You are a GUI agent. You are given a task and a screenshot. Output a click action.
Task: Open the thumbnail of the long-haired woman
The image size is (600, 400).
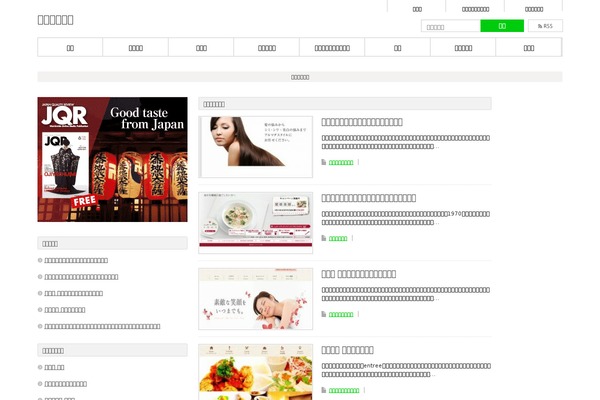256,147
